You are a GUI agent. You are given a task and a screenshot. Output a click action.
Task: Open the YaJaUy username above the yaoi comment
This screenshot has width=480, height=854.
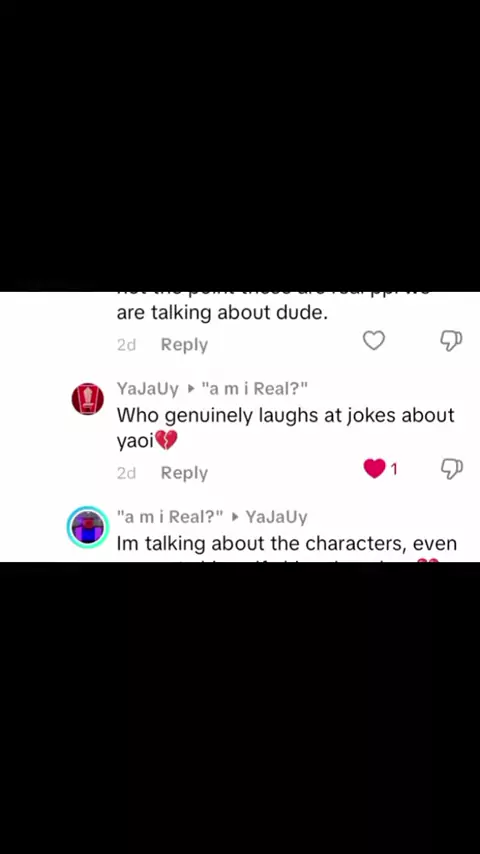pyautogui.click(x=148, y=388)
